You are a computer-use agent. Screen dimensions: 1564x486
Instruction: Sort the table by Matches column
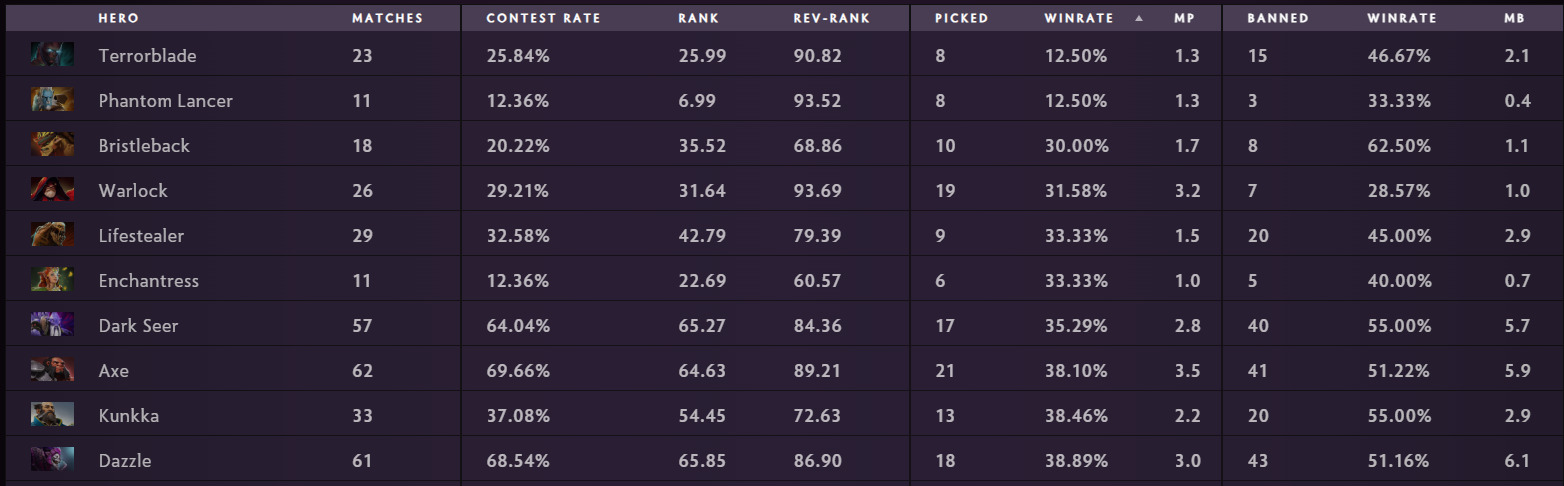pyautogui.click(x=387, y=18)
